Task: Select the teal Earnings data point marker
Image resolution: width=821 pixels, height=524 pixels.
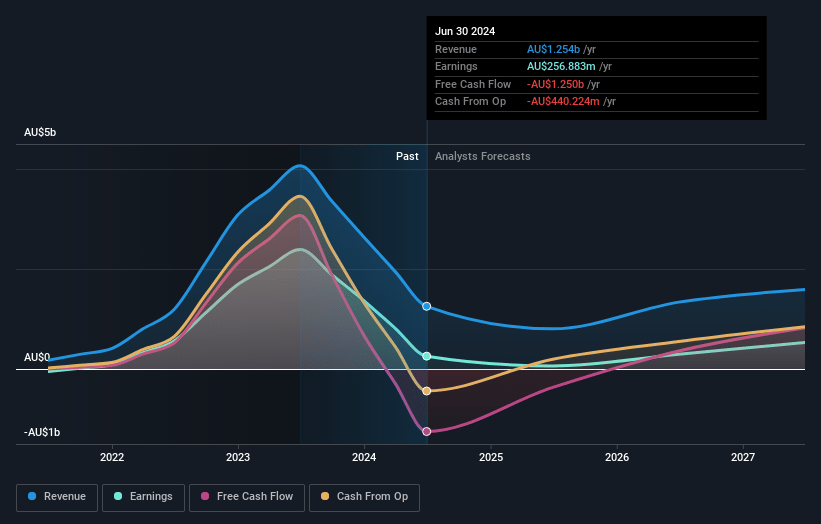Action: (x=427, y=356)
